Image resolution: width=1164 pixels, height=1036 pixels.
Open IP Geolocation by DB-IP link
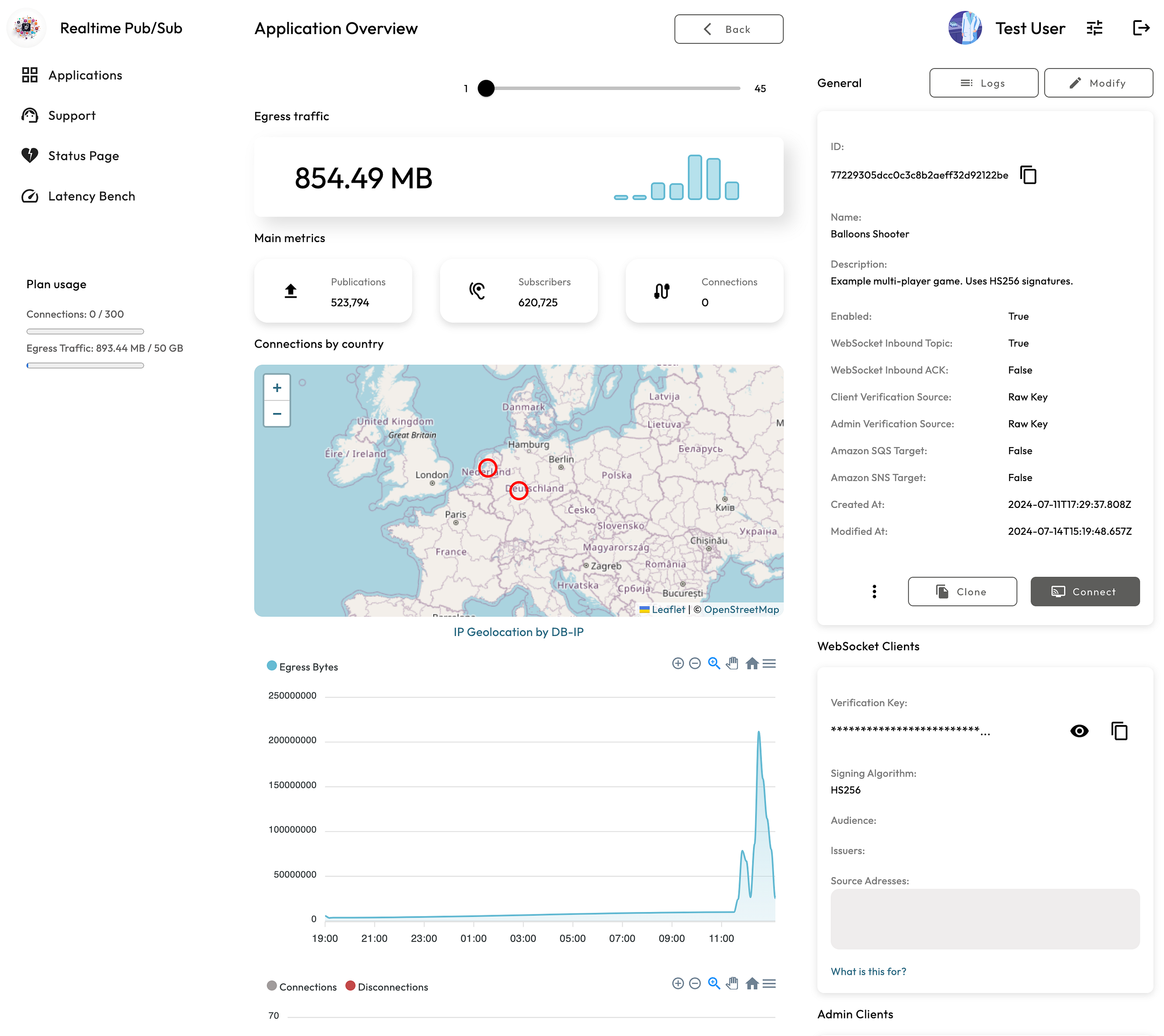[518, 632]
